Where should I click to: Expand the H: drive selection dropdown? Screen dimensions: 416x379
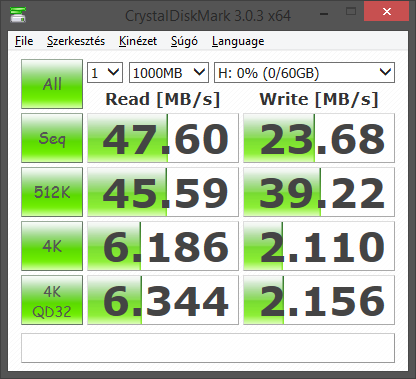(304, 72)
